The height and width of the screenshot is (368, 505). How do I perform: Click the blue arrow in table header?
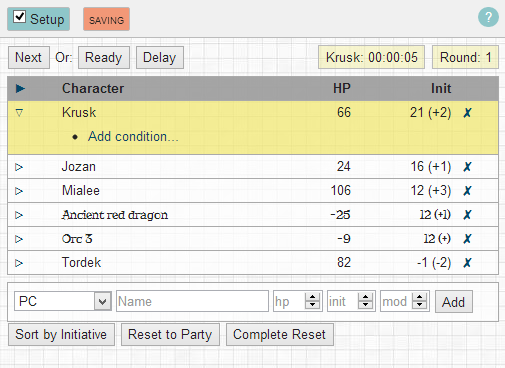(20, 88)
